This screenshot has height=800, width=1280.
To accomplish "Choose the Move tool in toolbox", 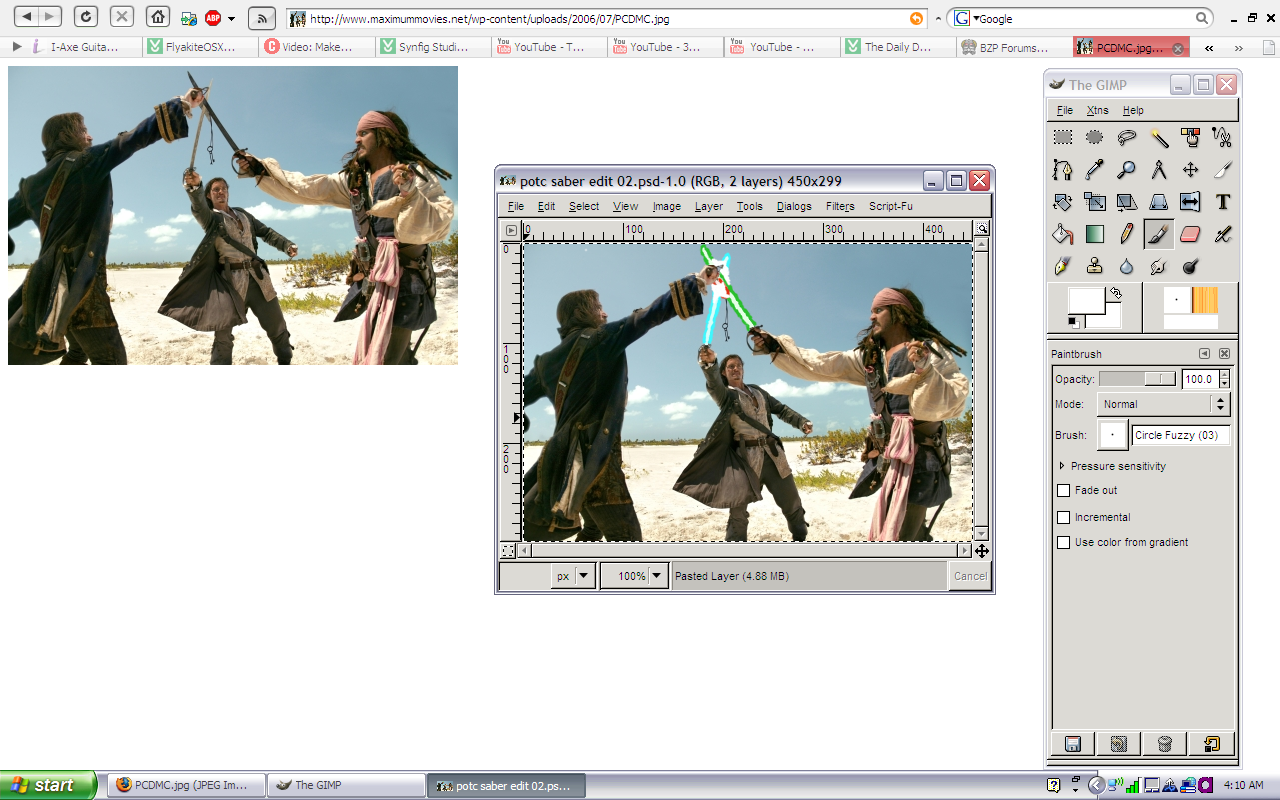I will point(1190,170).
